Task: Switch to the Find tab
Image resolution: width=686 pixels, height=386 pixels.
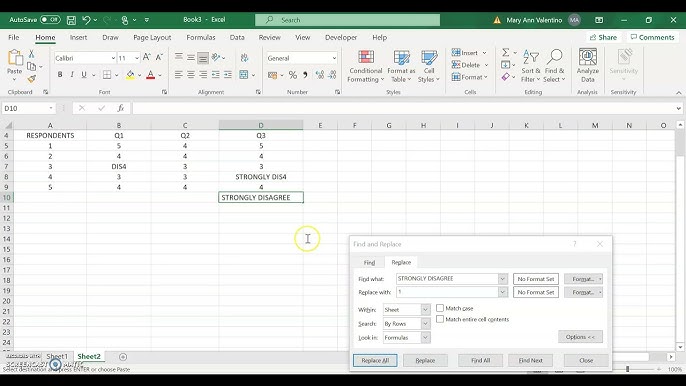Action: pyautogui.click(x=369, y=263)
